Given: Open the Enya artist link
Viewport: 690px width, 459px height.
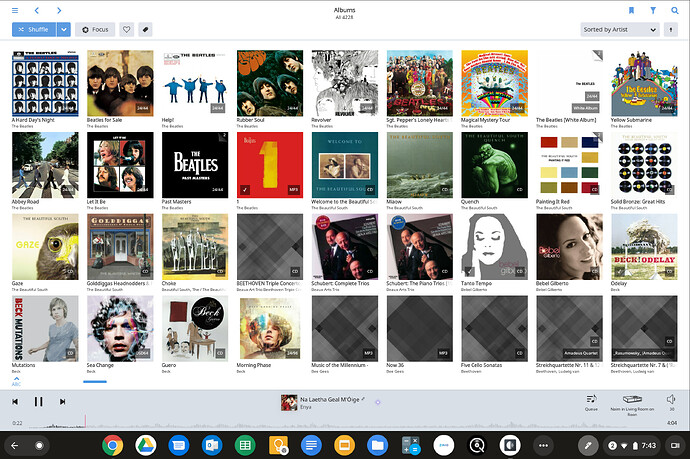Looking at the screenshot, I should click(305, 407).
